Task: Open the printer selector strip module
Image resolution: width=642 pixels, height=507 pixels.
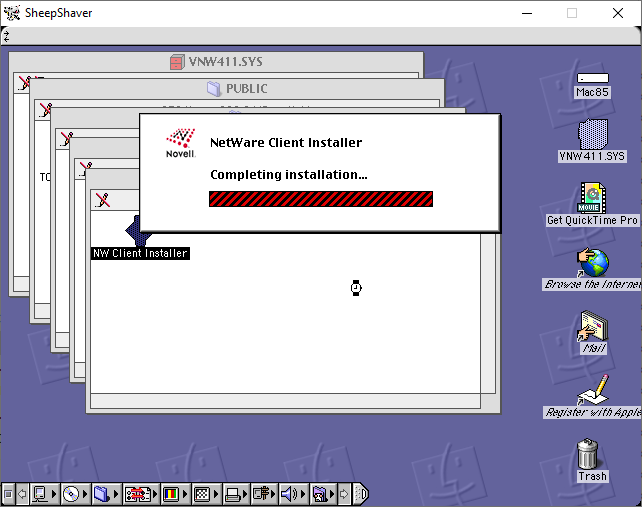Action: tap(236, 494)
